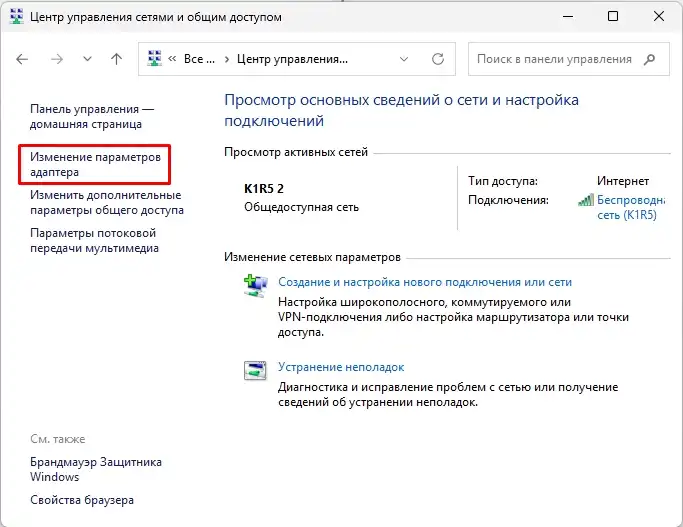This screenshot has width=683, height=527.
Task: Refresh the Control Panel view
Action: coord(438,59)
